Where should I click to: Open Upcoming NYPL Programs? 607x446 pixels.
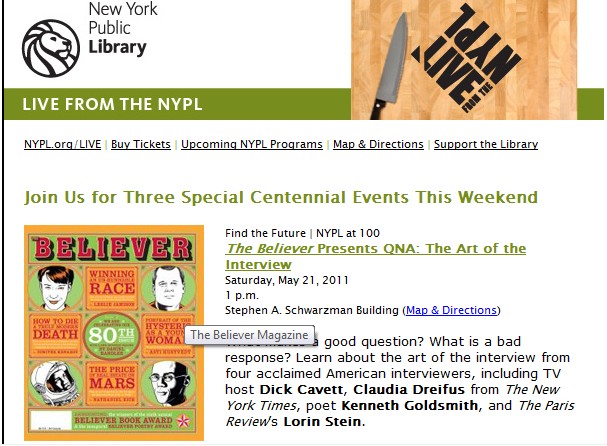(253, 144)
